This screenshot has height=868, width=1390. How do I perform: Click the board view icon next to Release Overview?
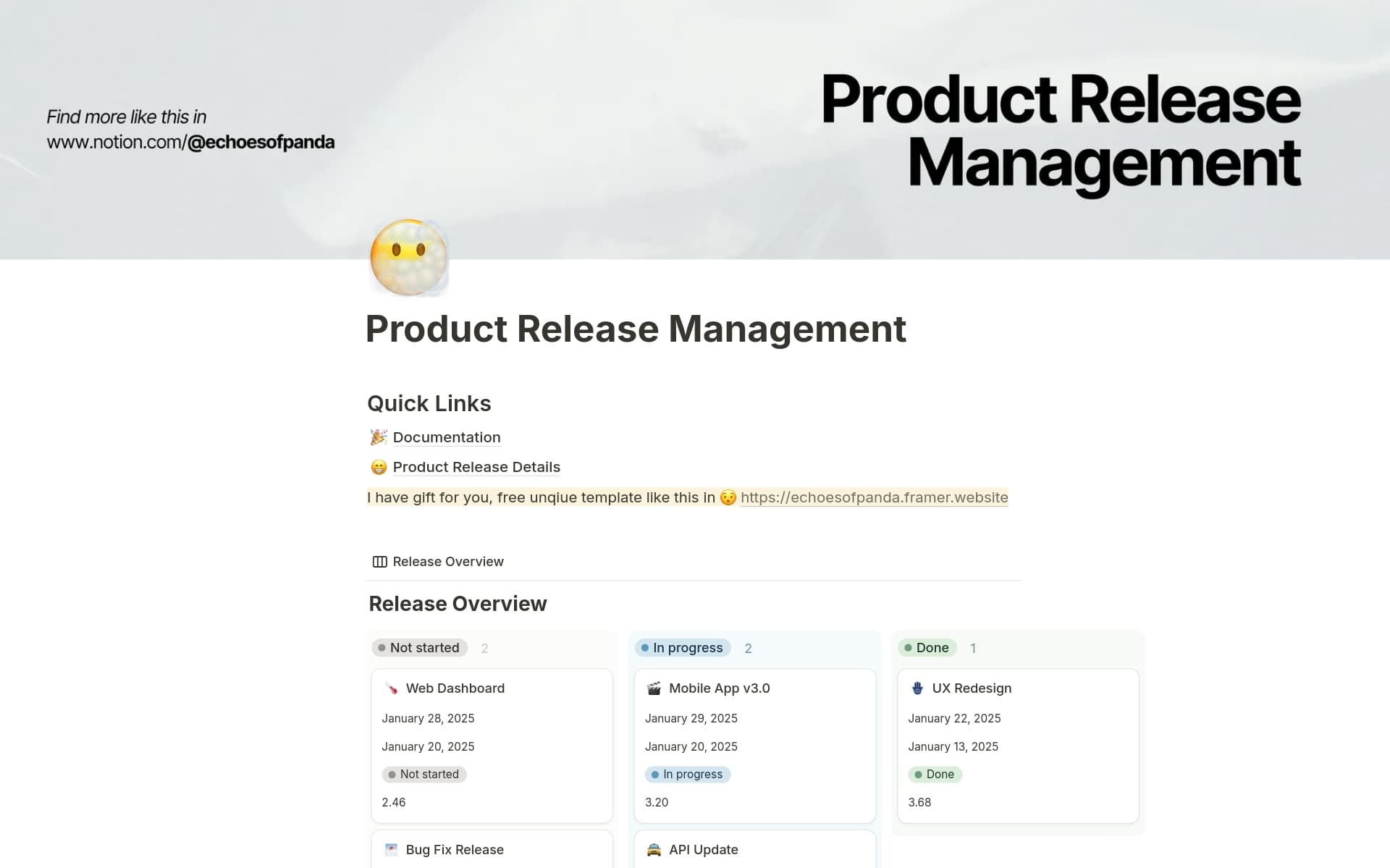(379, 561)
